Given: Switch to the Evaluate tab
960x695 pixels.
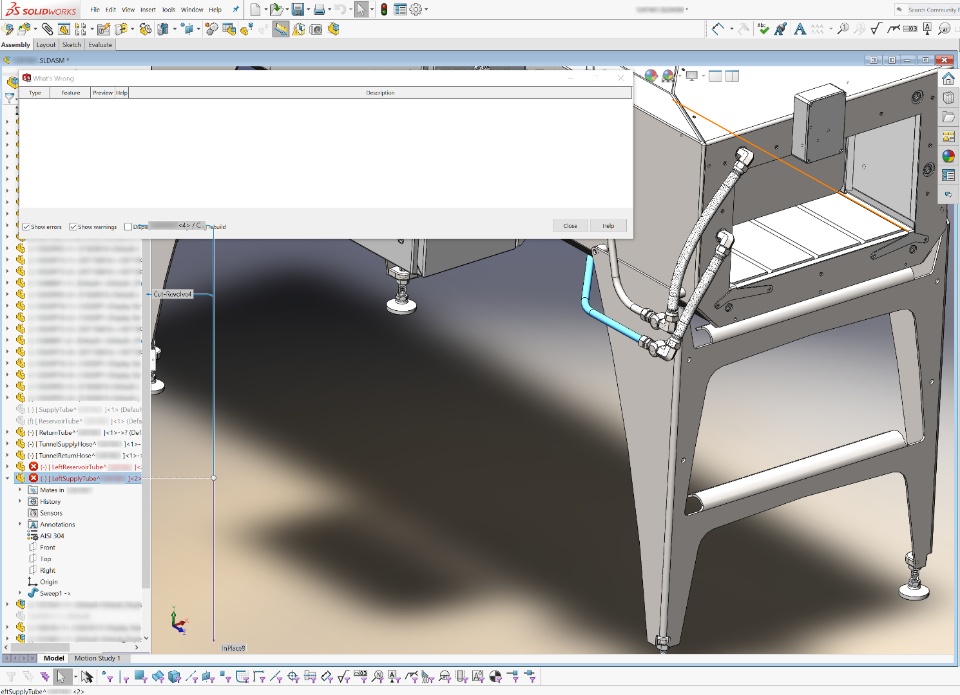Looking at the screenshot, I should [100, 45].
